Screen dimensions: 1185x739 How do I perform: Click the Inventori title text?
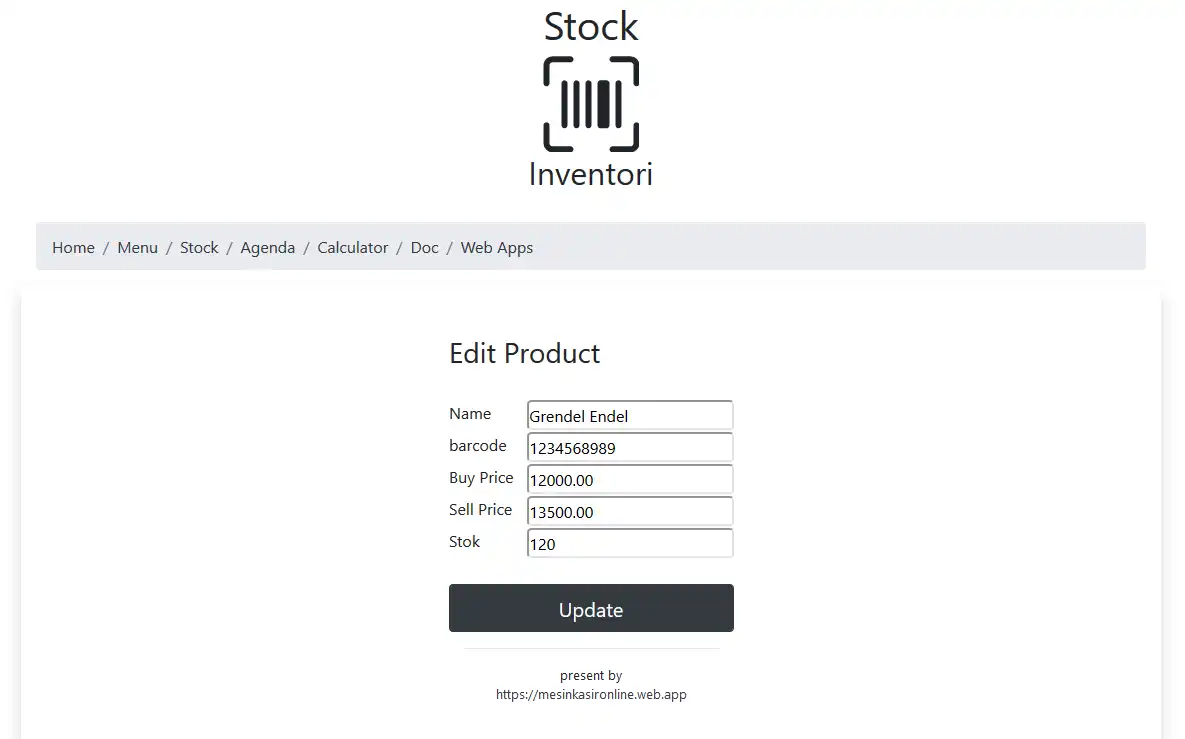(591, 174)
